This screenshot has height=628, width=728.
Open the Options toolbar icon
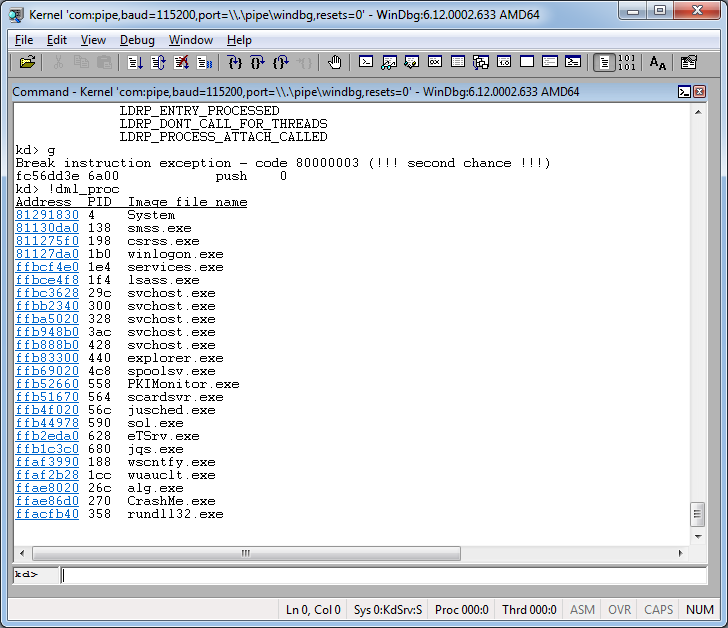coord(689,62)
